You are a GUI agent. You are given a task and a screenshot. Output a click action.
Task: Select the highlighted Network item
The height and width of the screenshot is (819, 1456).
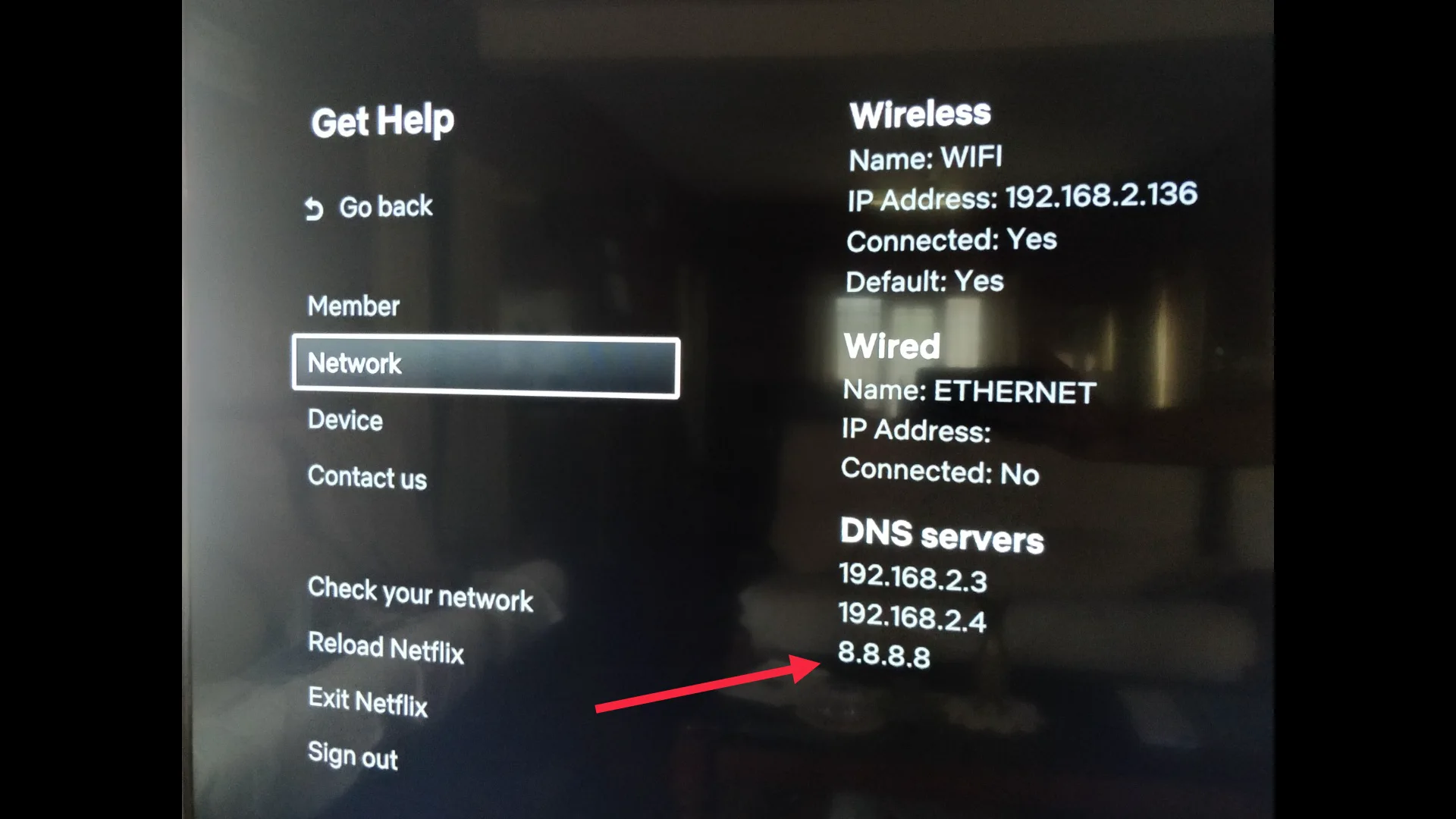tap(485, 367)
